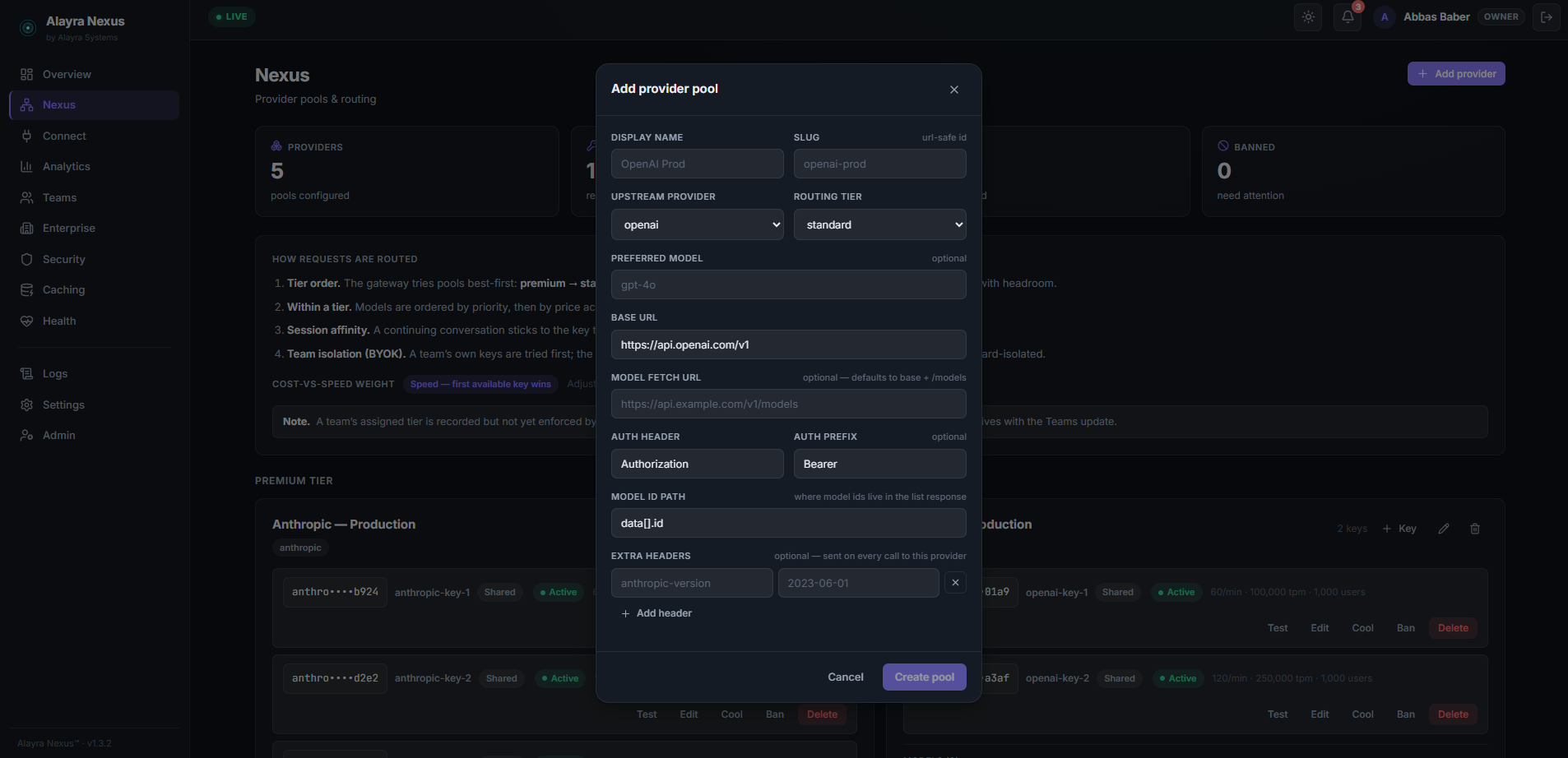Image resolution: width=1568 pixels, height=758 pixels.
Task: Click the Model ID Path field
Action: (789, 523)
